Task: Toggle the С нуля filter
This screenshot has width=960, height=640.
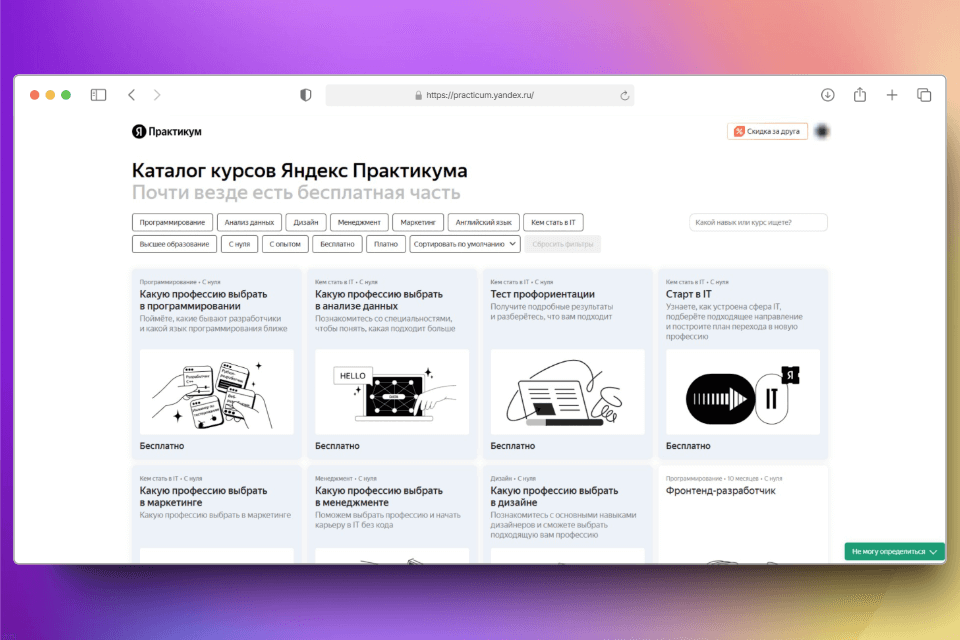Action: pyautogui.click(x=239, y=244)
